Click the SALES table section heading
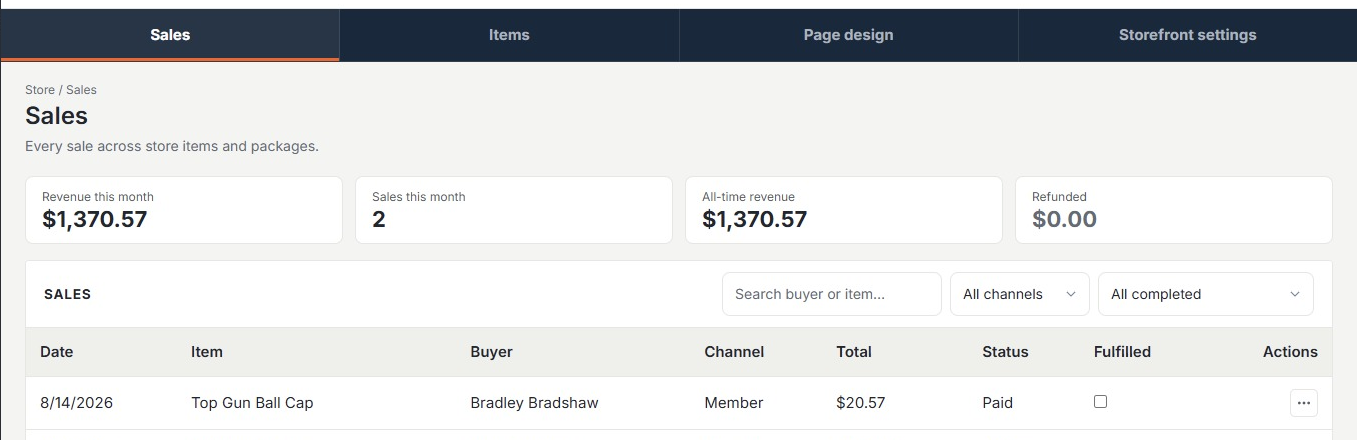This screenshot has width=1357, height=440. point(68,295)
